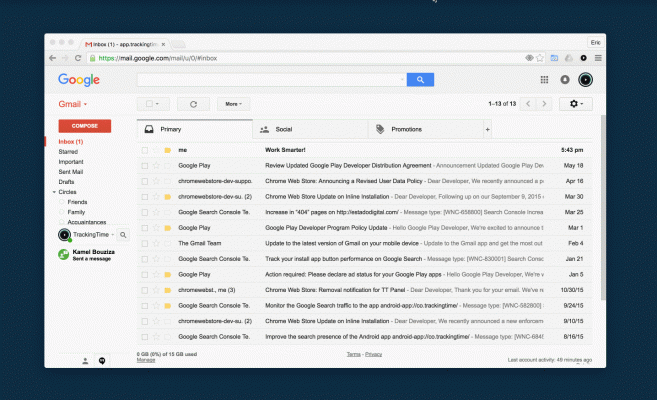Check the 10/30/15 removal notification email
657x400 pixels.
tap(145, 290)
